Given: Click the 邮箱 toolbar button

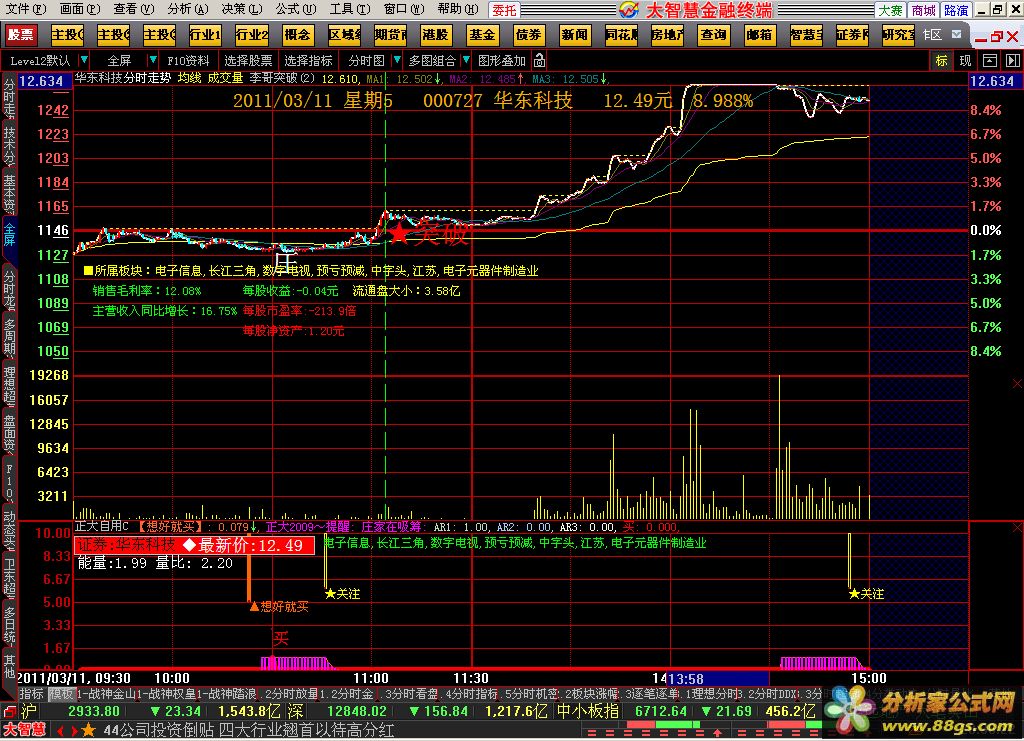Looking at the screenshot, I should pyautogui.click(x=760, y=35).
